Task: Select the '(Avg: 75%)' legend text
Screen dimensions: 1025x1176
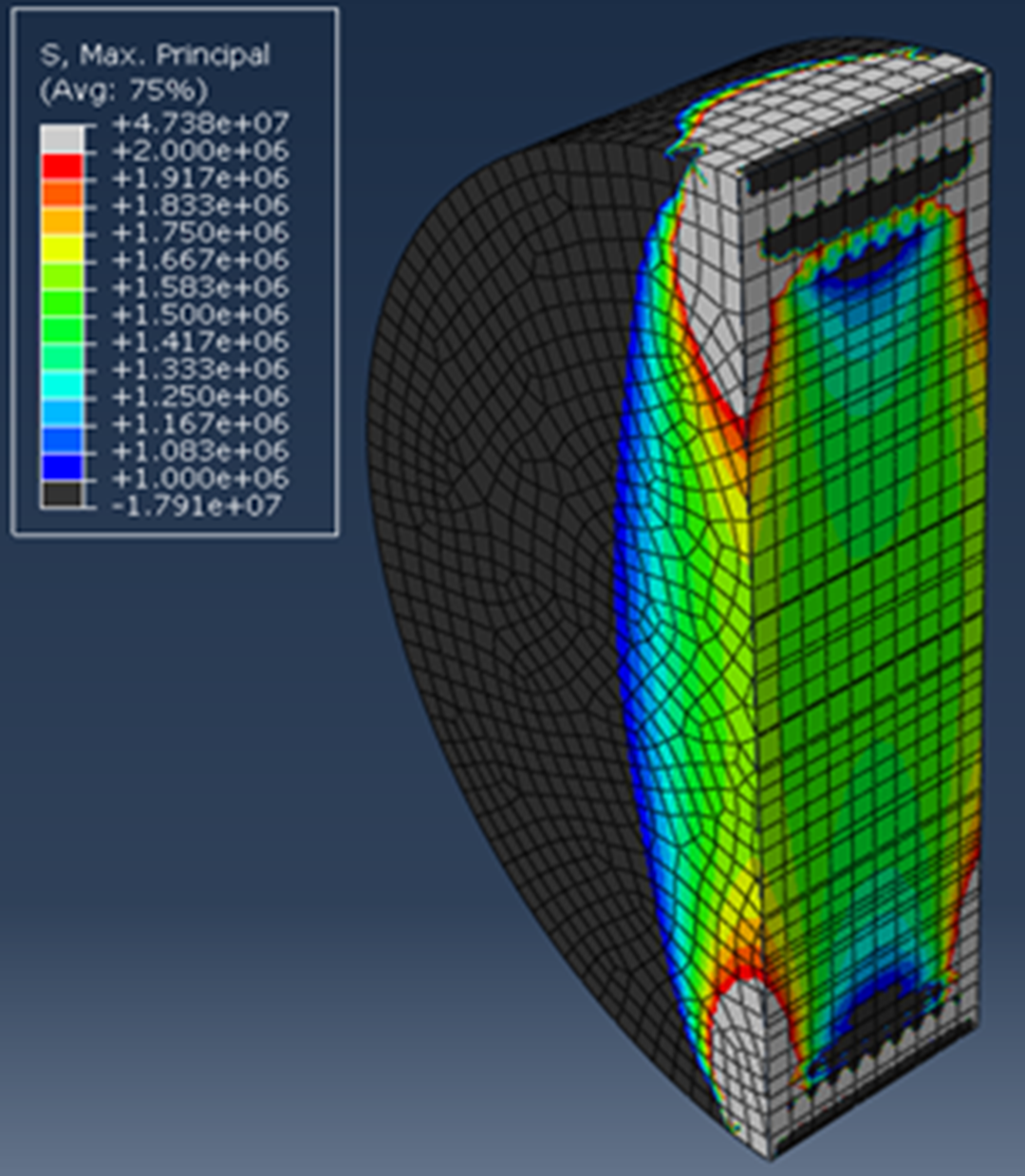Action: click(122, 90)
